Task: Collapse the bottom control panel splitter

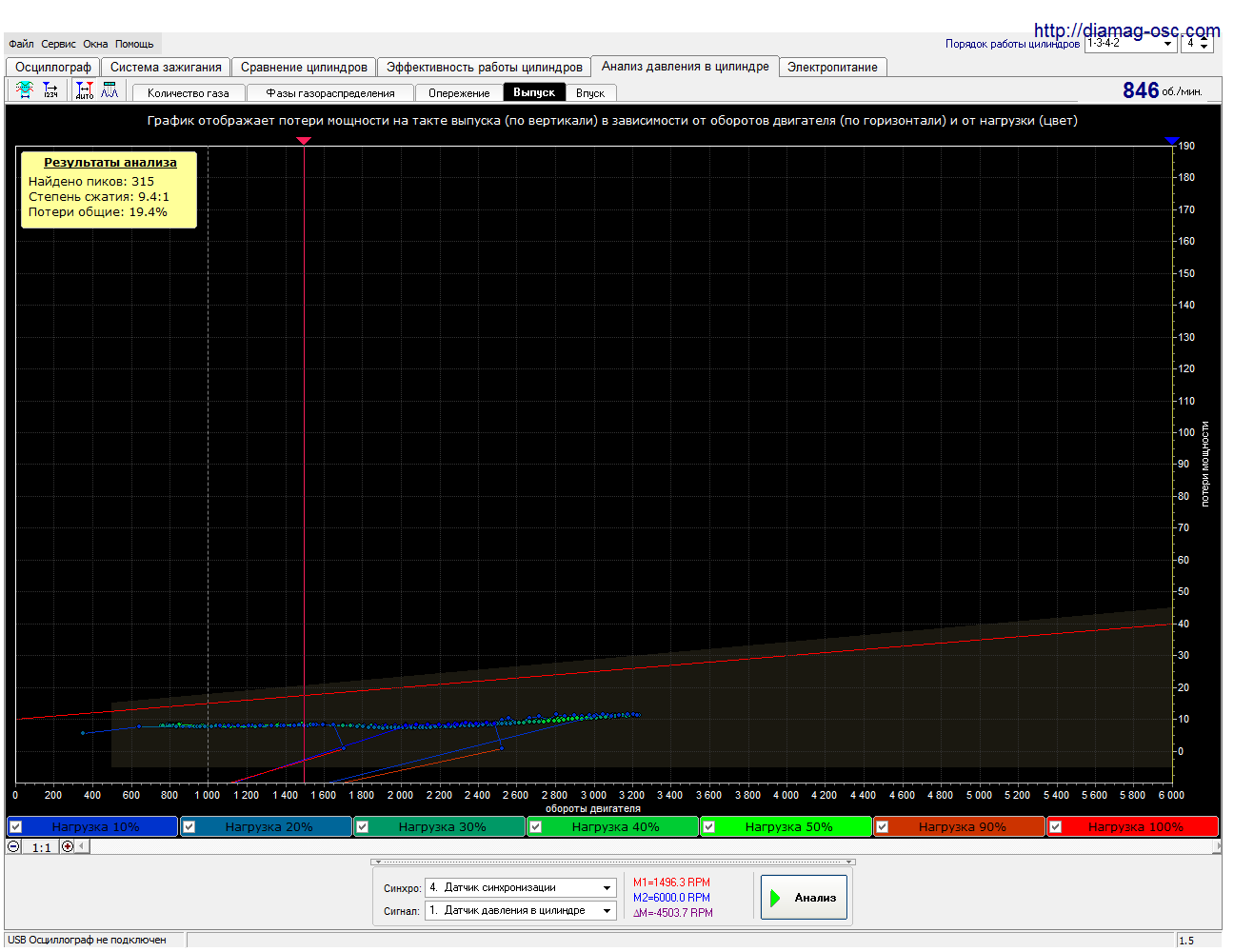Action: point(613,862)
